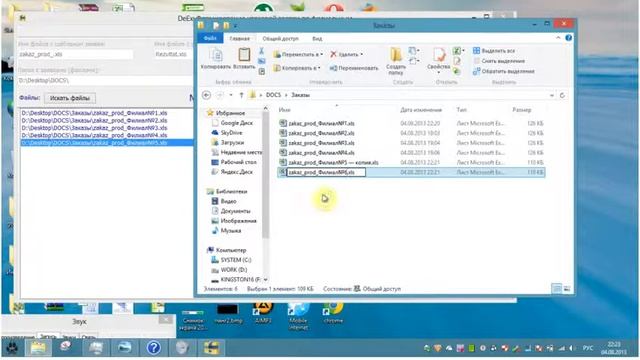Click the Cut scissors icon in ribbon
The width and height of the screenshot is (640, 360).
coord(261,51)
